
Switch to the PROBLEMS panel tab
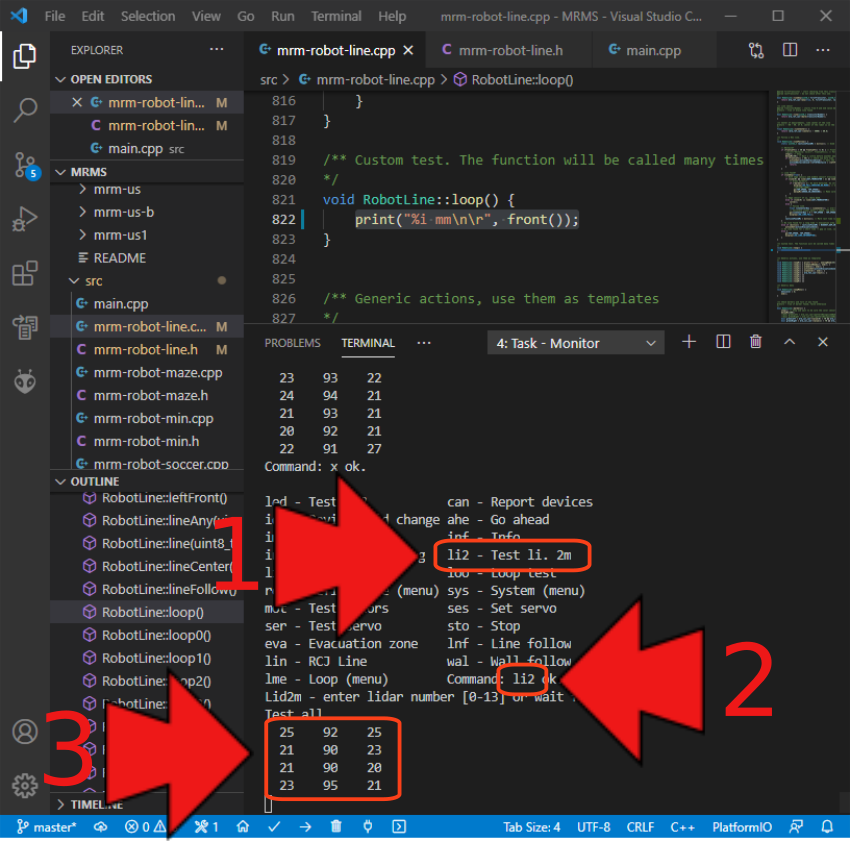tap(292, 343)
